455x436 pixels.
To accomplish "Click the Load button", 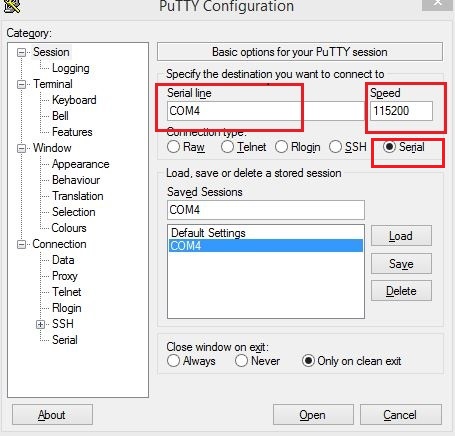I will pos(401,236).
